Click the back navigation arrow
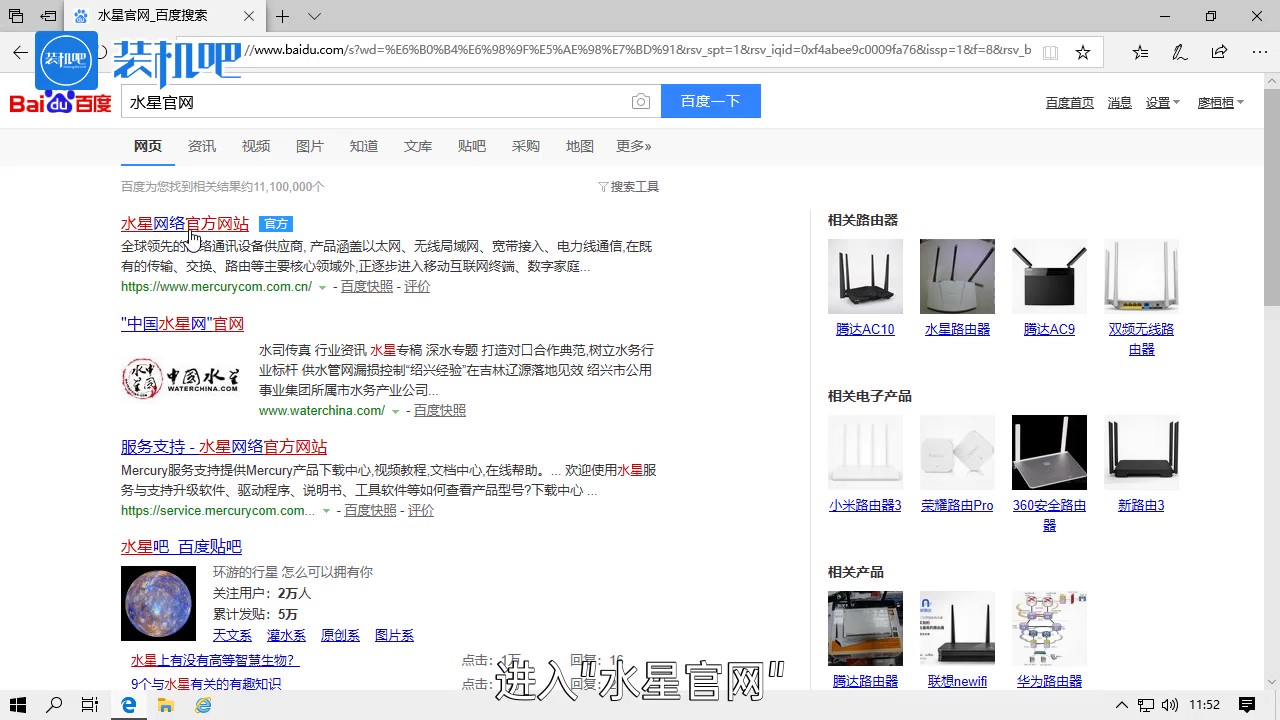Screen dimensions: 1280x720 pyautogui.click(x=20, y=51)
